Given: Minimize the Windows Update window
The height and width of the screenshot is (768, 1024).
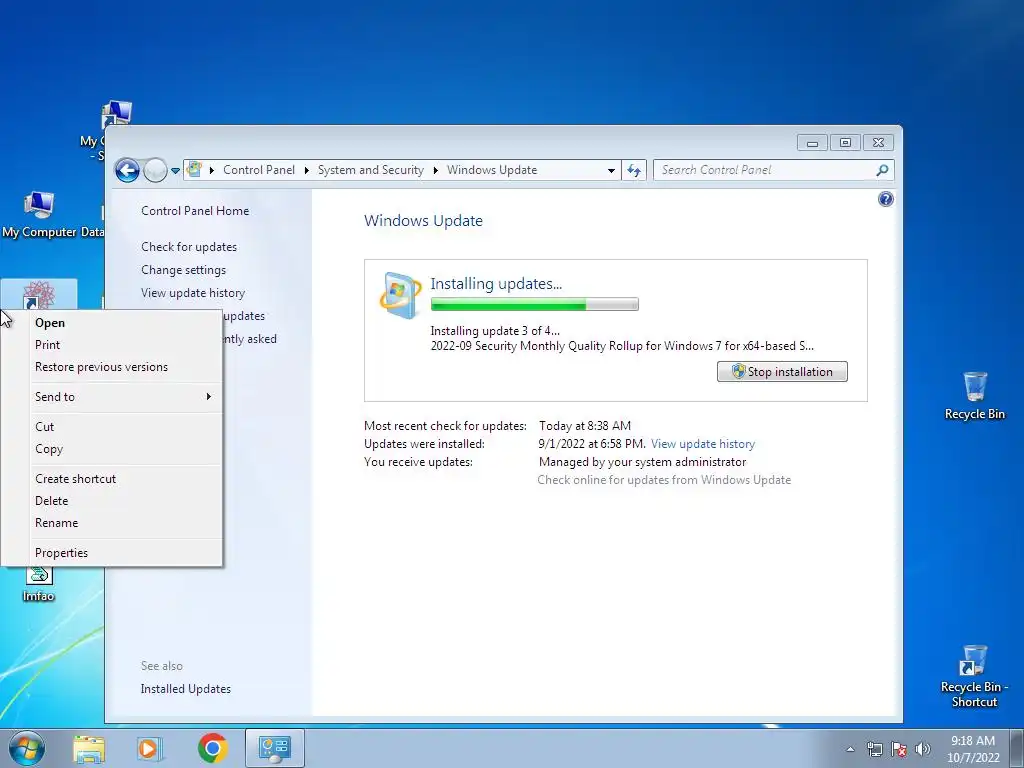Looking at the screenshot, I should [x=812, y=142].
